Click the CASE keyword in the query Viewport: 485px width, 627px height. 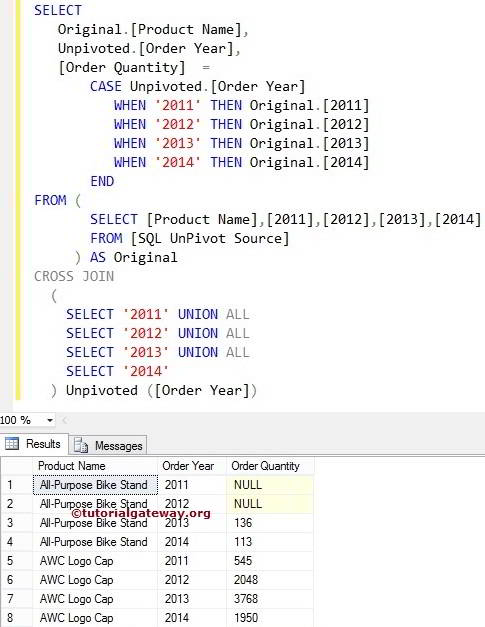(x=106, y=86)
